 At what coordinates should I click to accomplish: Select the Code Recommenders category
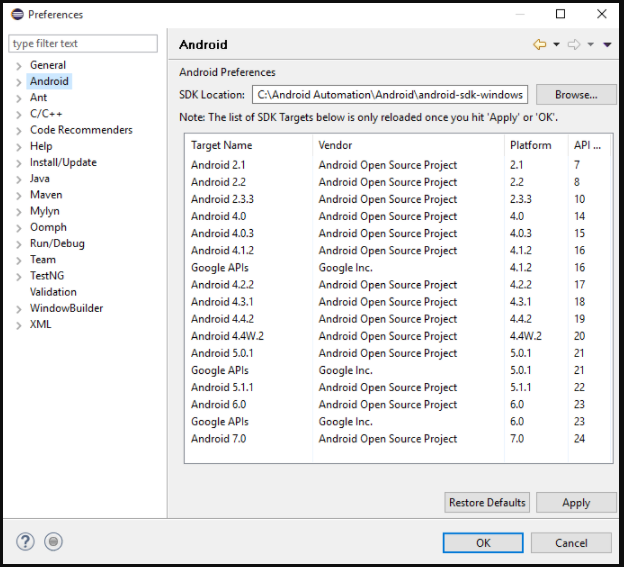click(81, 130)
